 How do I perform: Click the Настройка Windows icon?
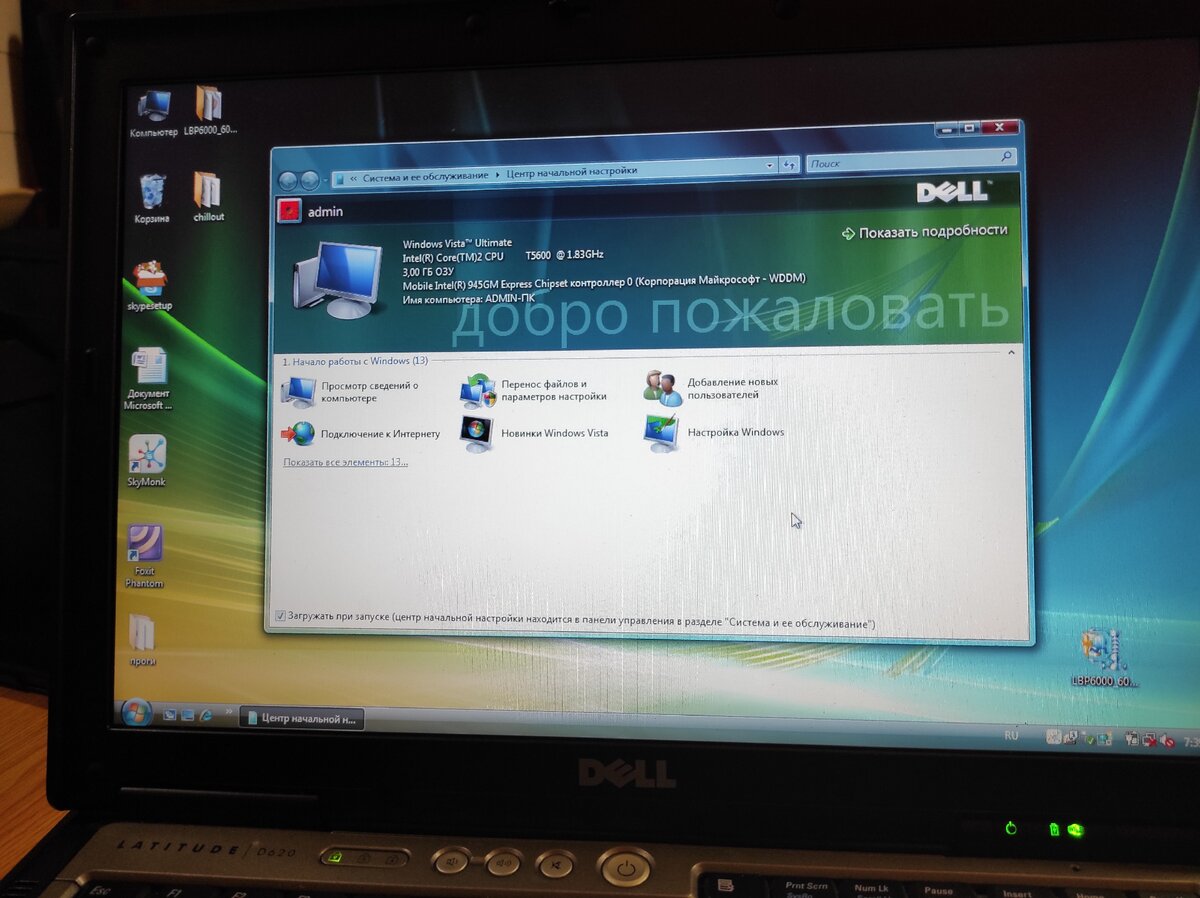(661, 433)
